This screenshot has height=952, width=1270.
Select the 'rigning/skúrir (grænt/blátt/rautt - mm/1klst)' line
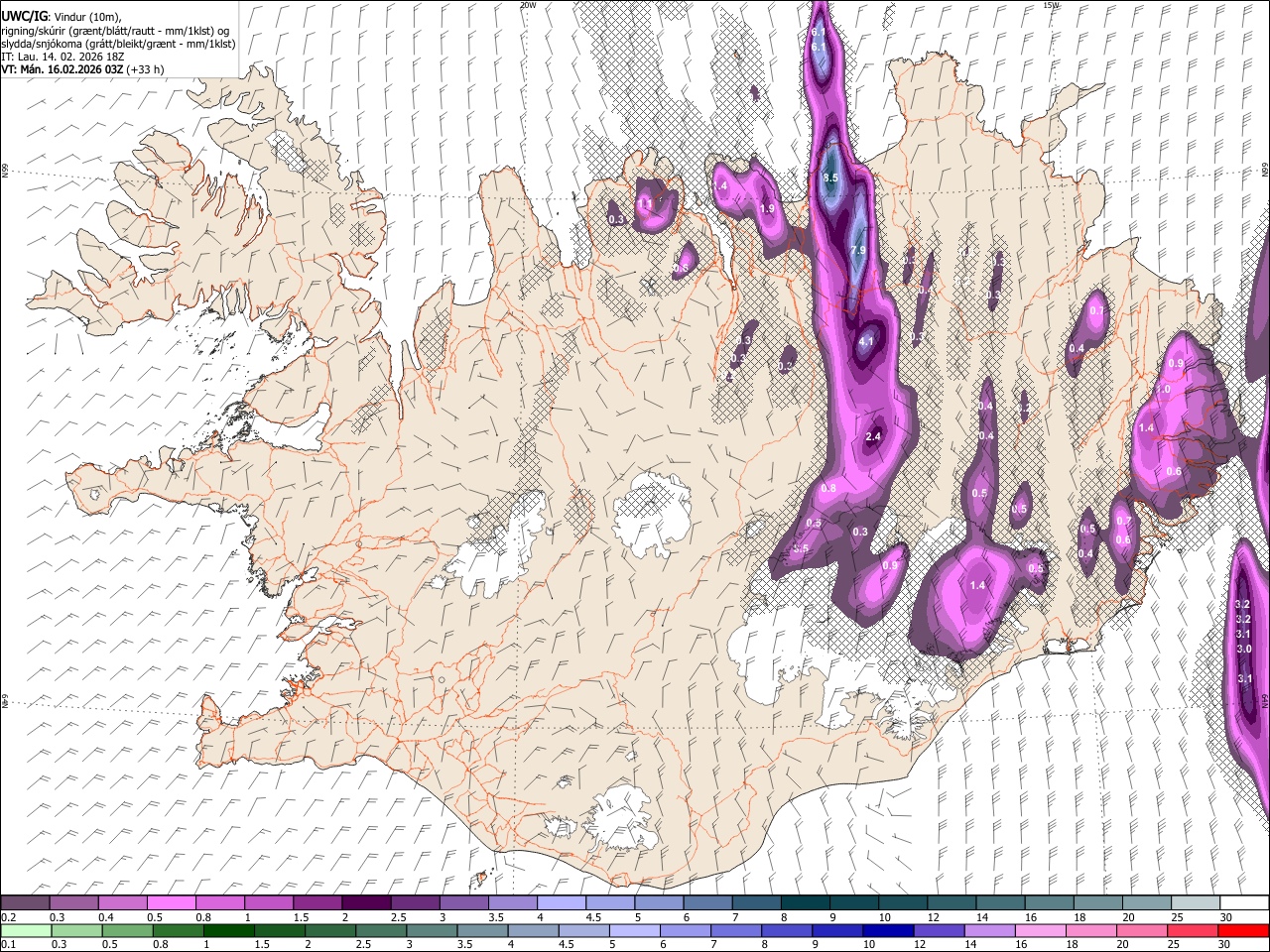point(115,31)
